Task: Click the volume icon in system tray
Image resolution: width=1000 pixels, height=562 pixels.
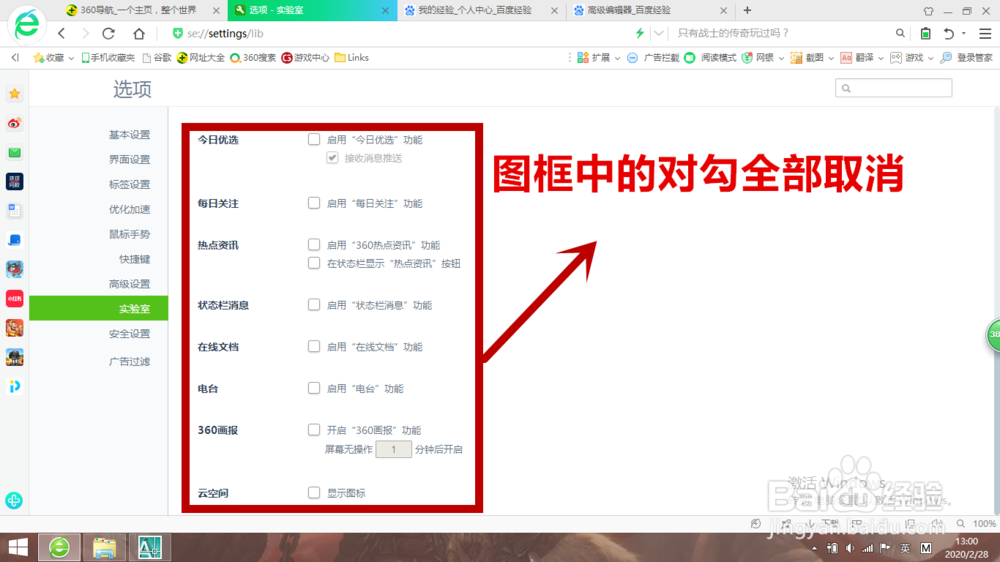Action: click(x=850, y=548)
